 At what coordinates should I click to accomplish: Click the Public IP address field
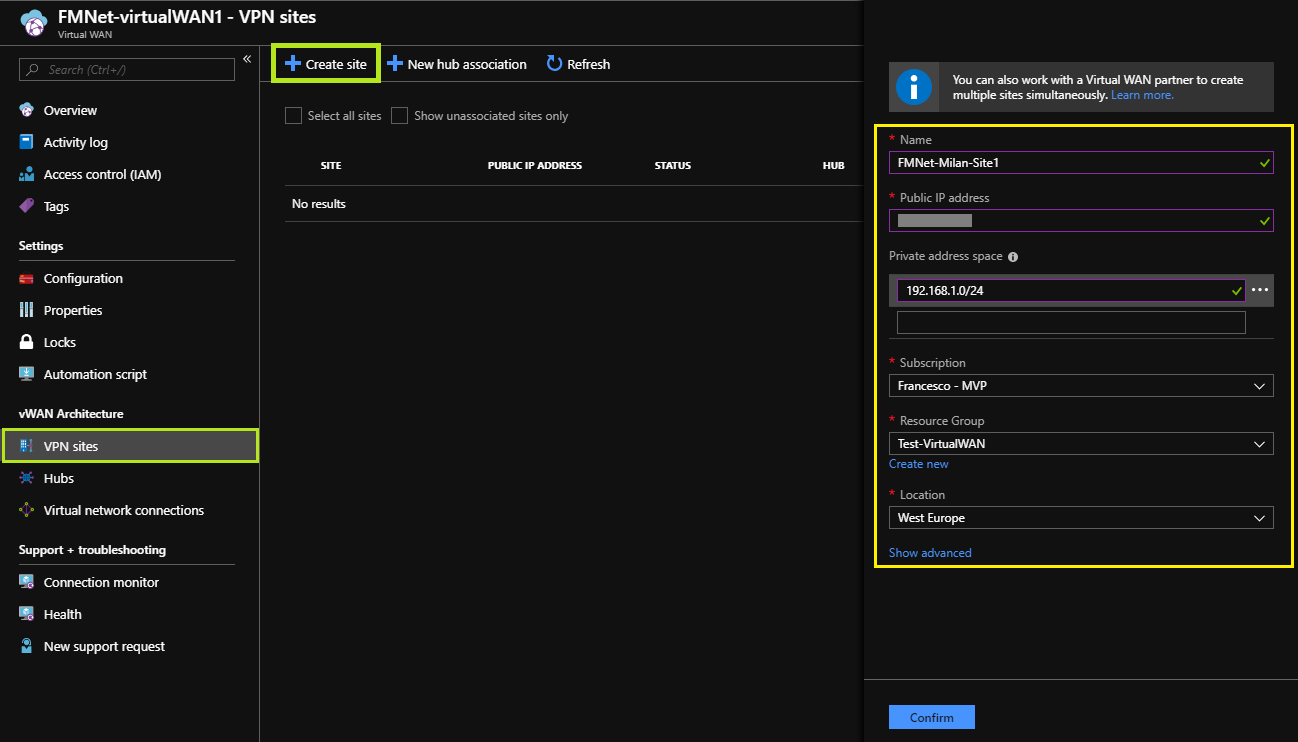(1081, 220)
